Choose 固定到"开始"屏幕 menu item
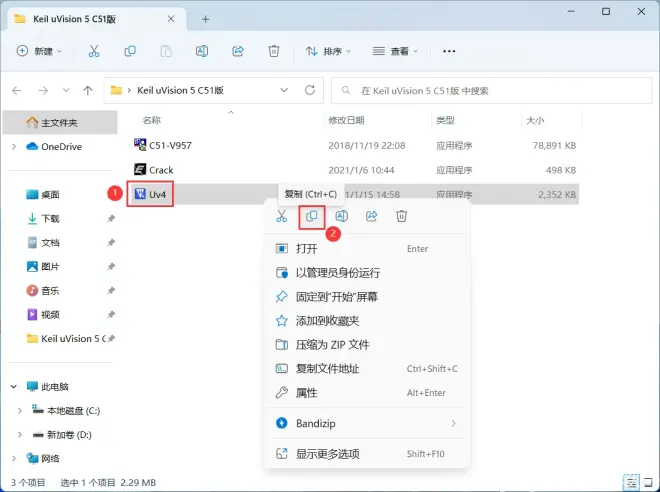 pyautogui.click(x=366, y=297)
